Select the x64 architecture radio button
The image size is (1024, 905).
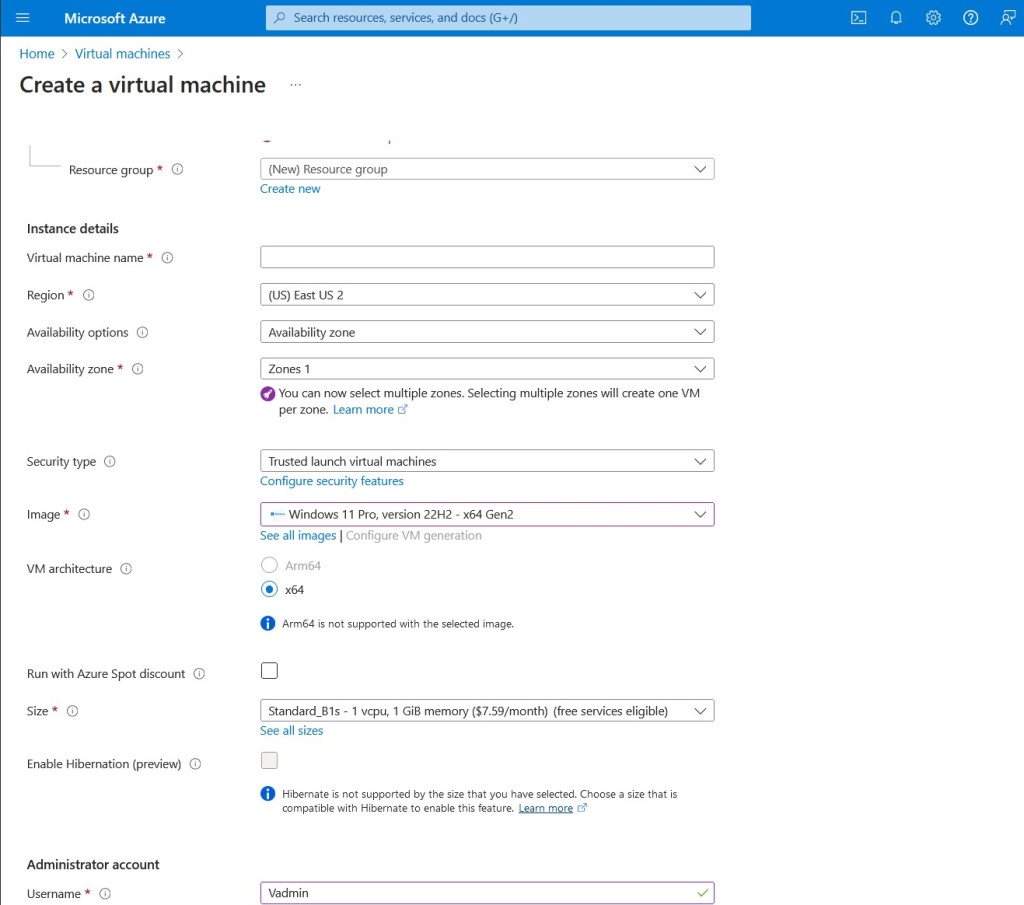[269, 589]
